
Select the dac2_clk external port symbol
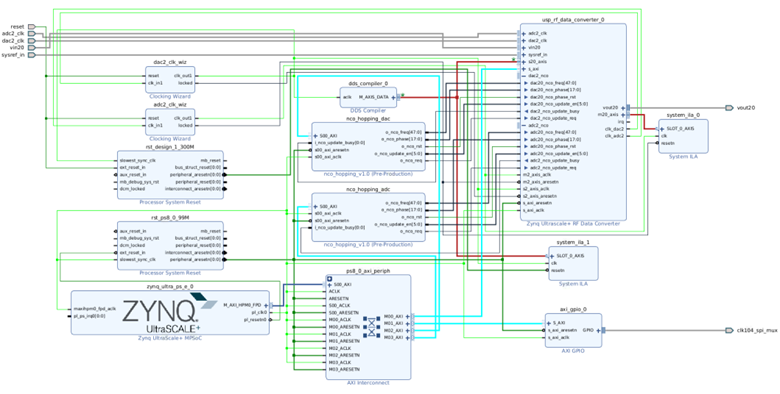point(32,40)
